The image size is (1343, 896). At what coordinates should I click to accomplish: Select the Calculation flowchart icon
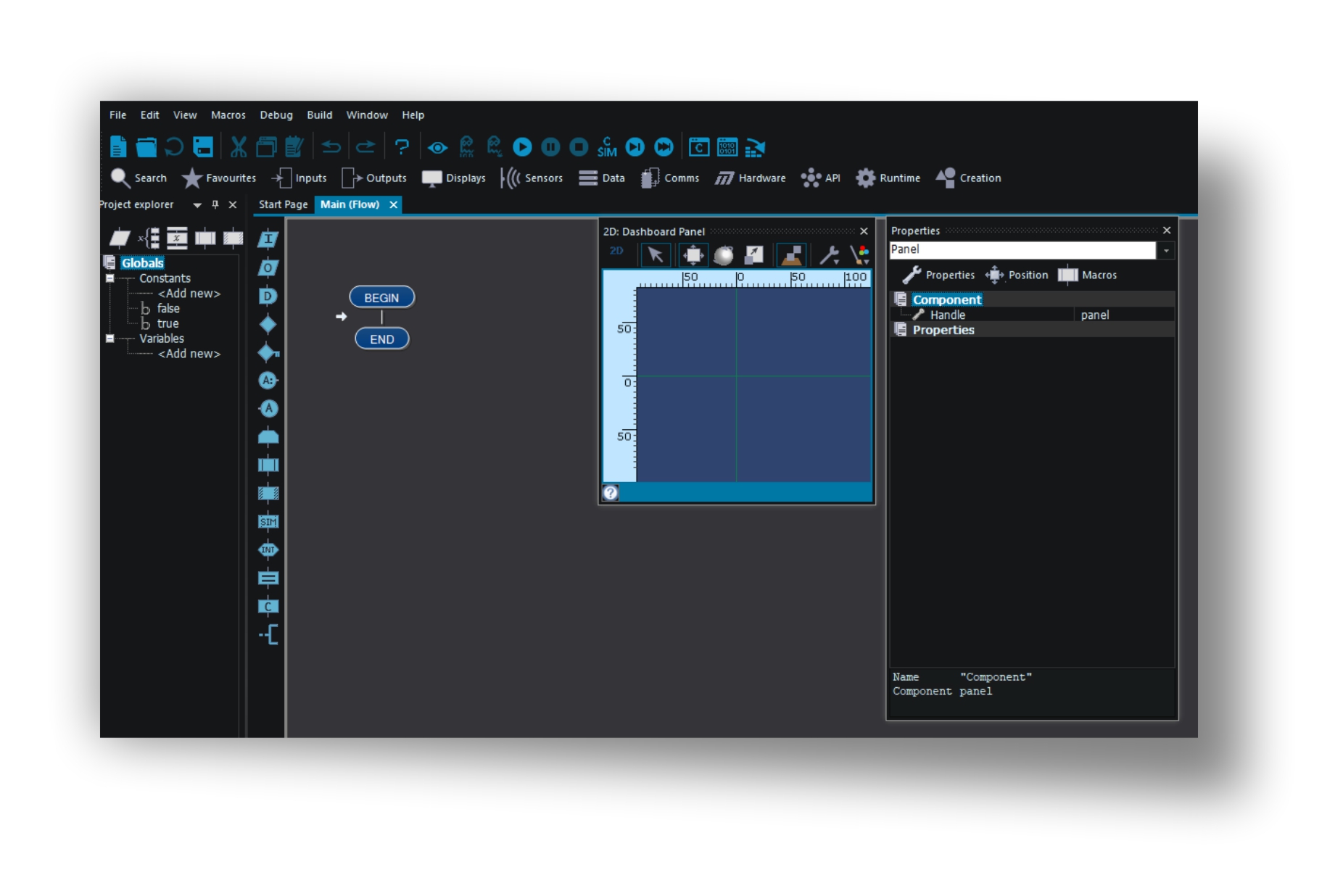point(268,578)
